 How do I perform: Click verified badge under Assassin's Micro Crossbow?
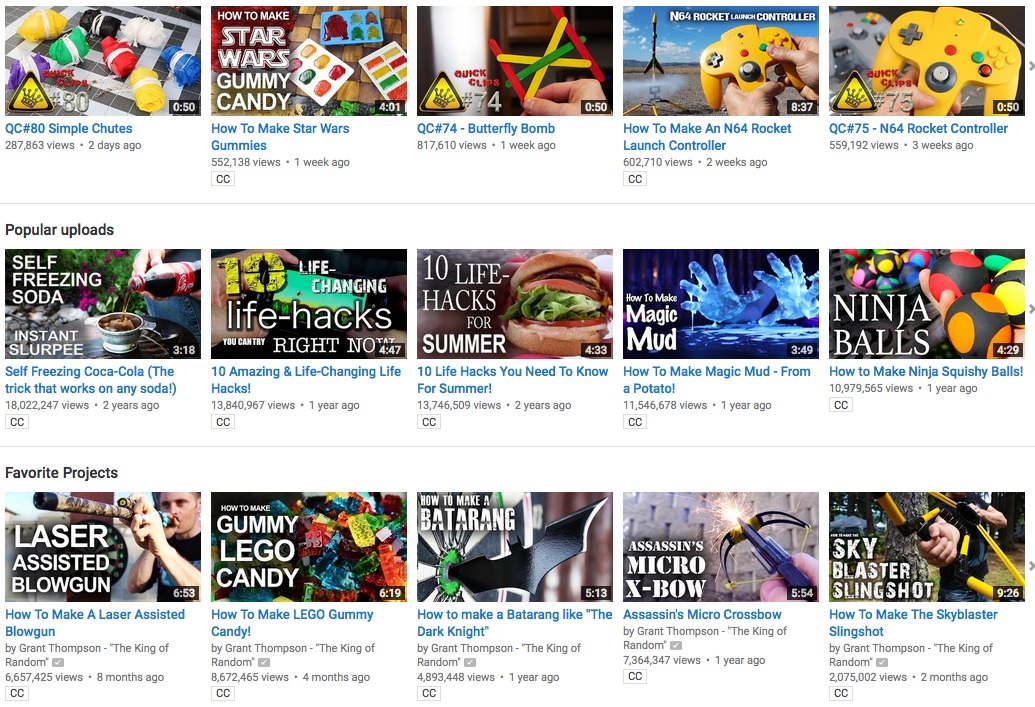point(676,646)
